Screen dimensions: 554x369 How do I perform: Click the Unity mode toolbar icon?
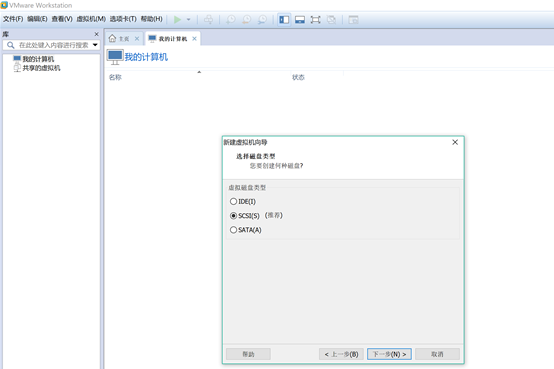click(x=331, y=19)
